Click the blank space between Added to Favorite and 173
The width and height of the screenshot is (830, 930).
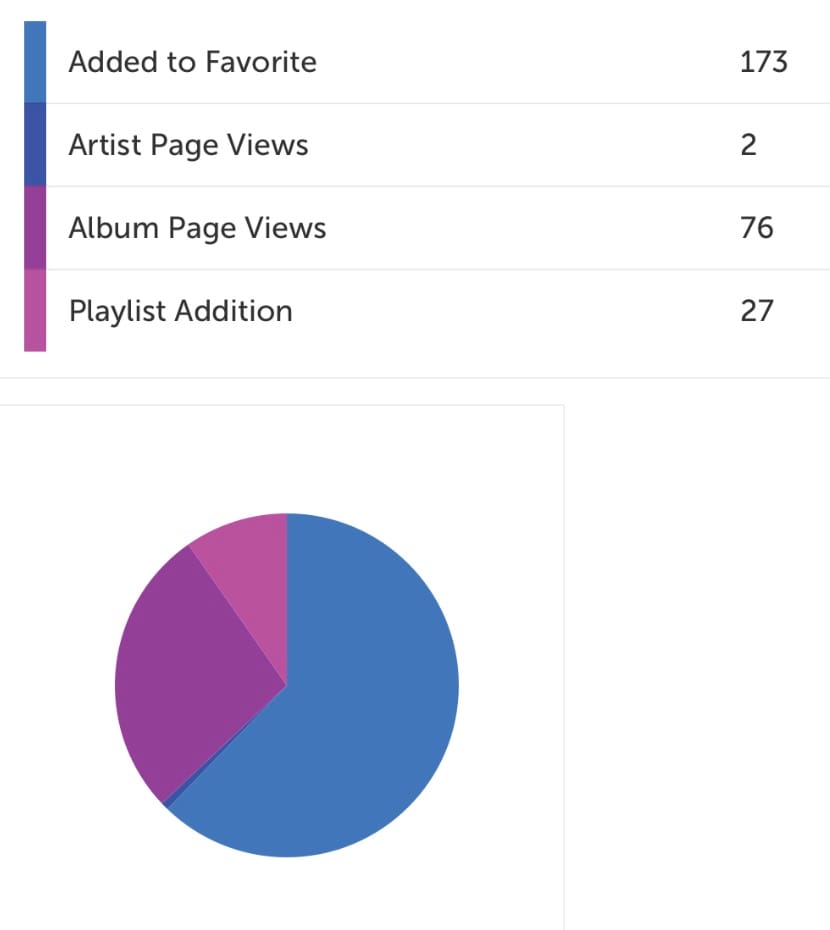(520, 62)
